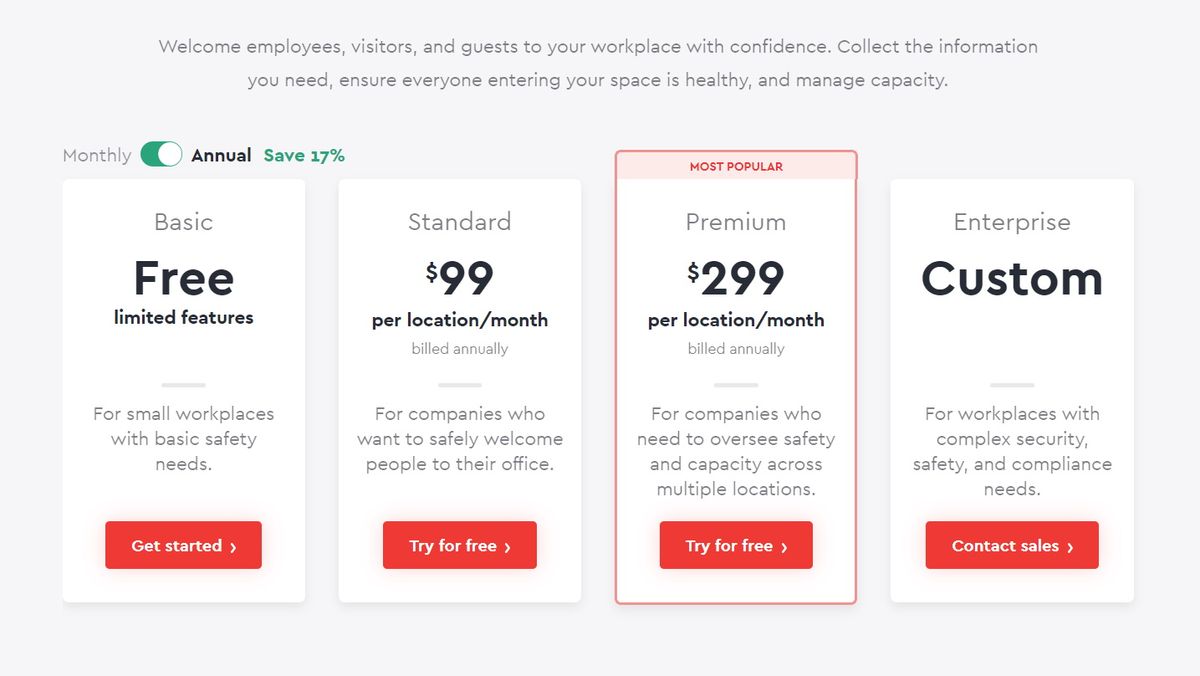This screenshot has height=676, width=1200.
Task: Click the Custom Enterprise pricing heading
Action: [x=1011, y=279]
